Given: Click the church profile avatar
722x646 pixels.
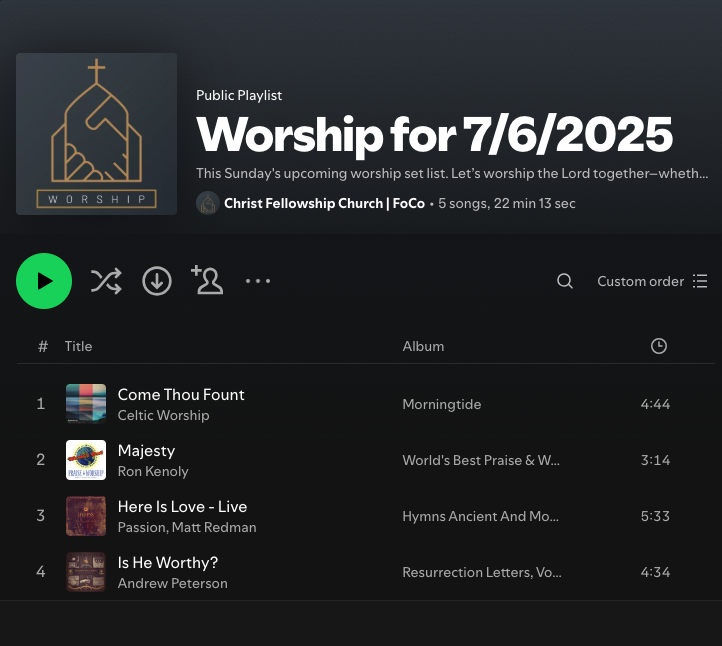Looking at the screenshot, I should pos(208,203).
